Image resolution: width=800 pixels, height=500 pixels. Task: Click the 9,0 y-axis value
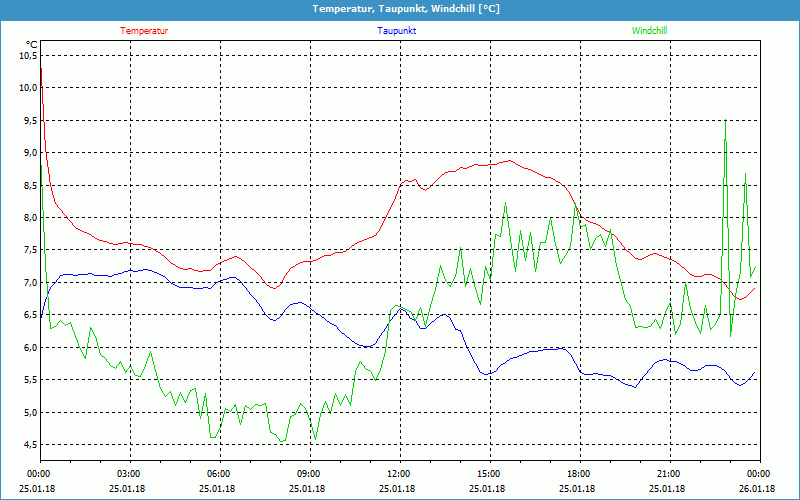pos(30,153)
